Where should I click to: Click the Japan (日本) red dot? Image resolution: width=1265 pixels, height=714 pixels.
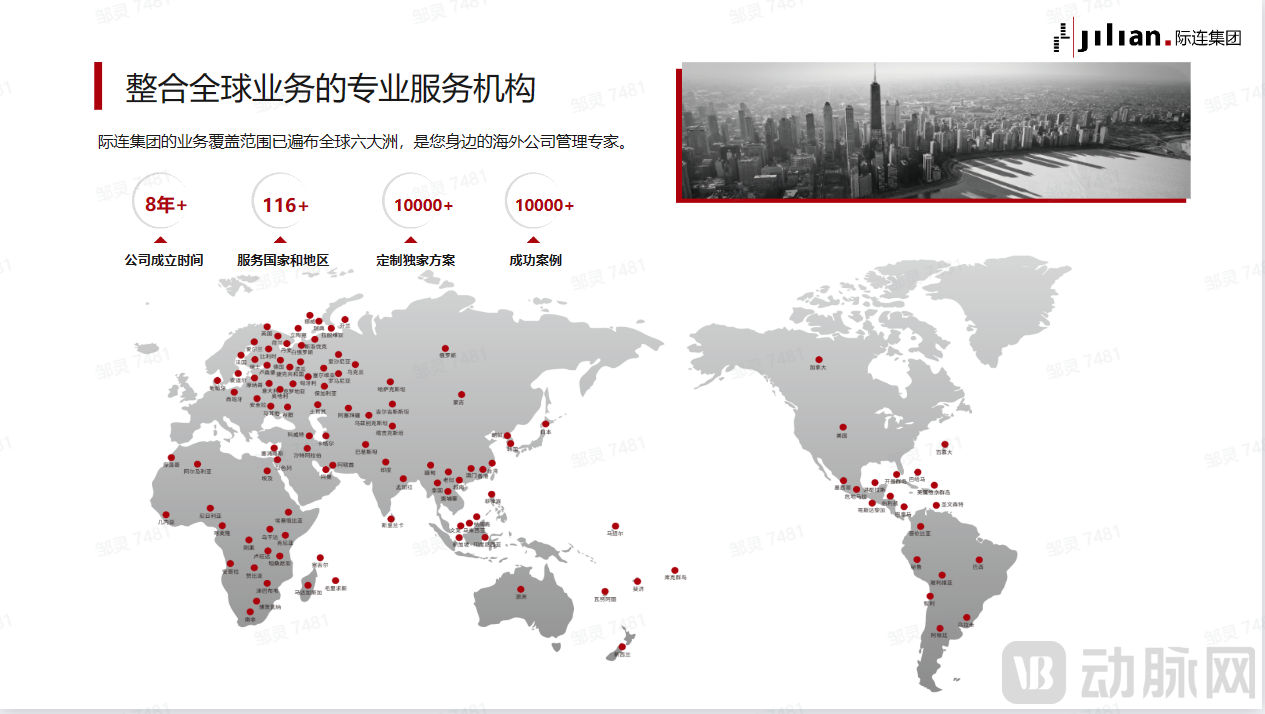[546, 423]
